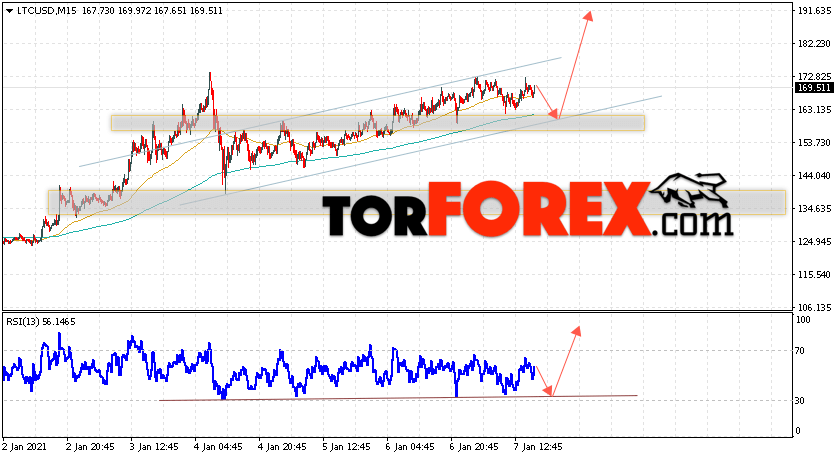Click price level 191.635 on axis
This screenshot has height=458, width=838.
click(814, 11)
